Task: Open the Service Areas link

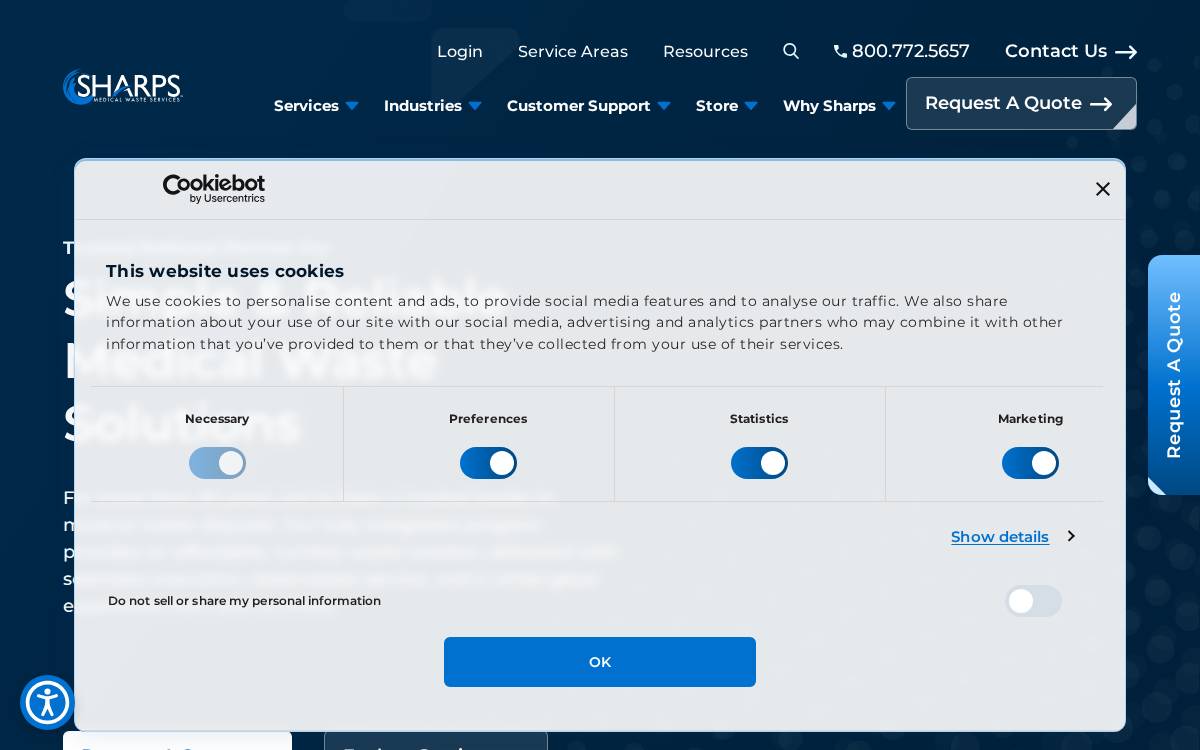Action: (573, 51)
